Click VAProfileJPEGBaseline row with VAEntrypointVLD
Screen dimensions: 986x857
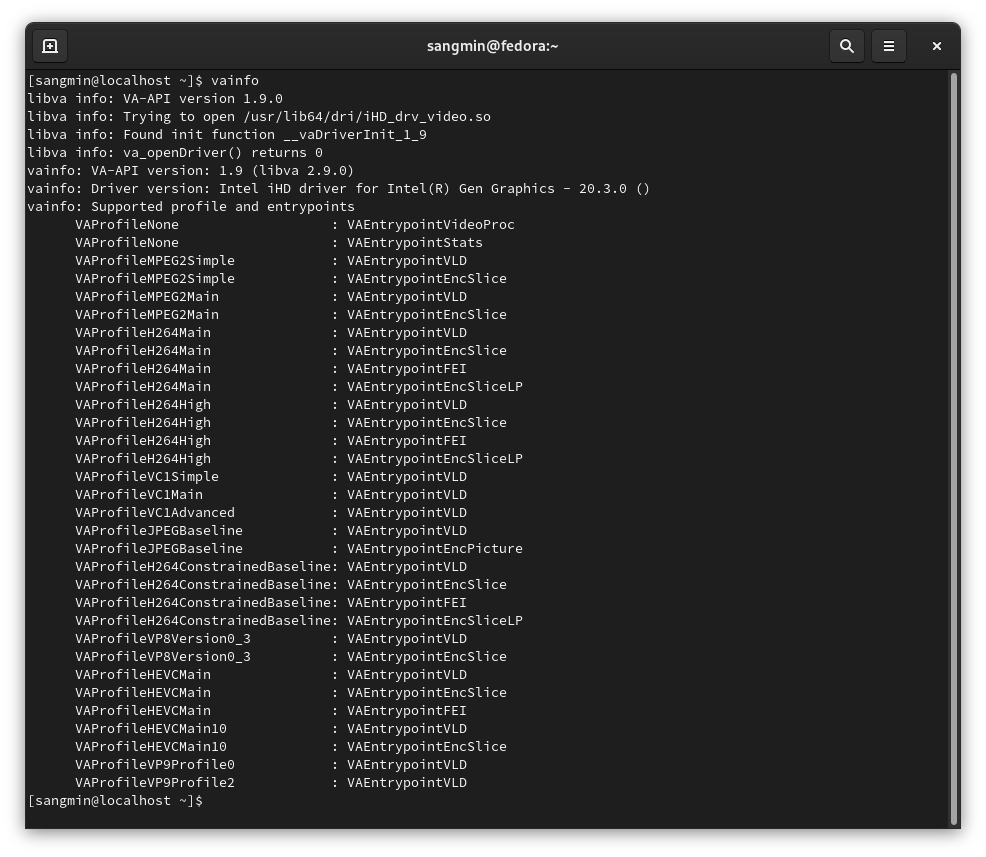tap(271, 531)
